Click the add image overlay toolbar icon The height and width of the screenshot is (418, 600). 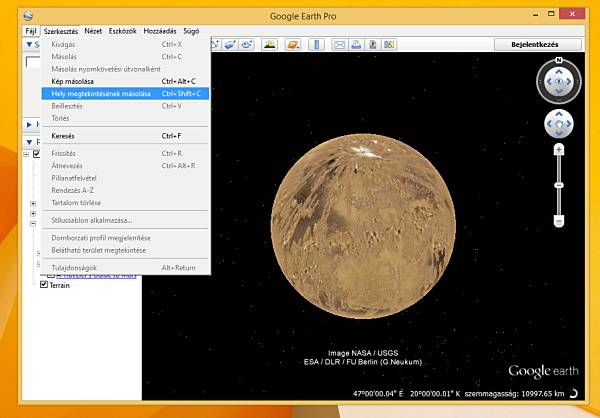click(x=230, y=44)
